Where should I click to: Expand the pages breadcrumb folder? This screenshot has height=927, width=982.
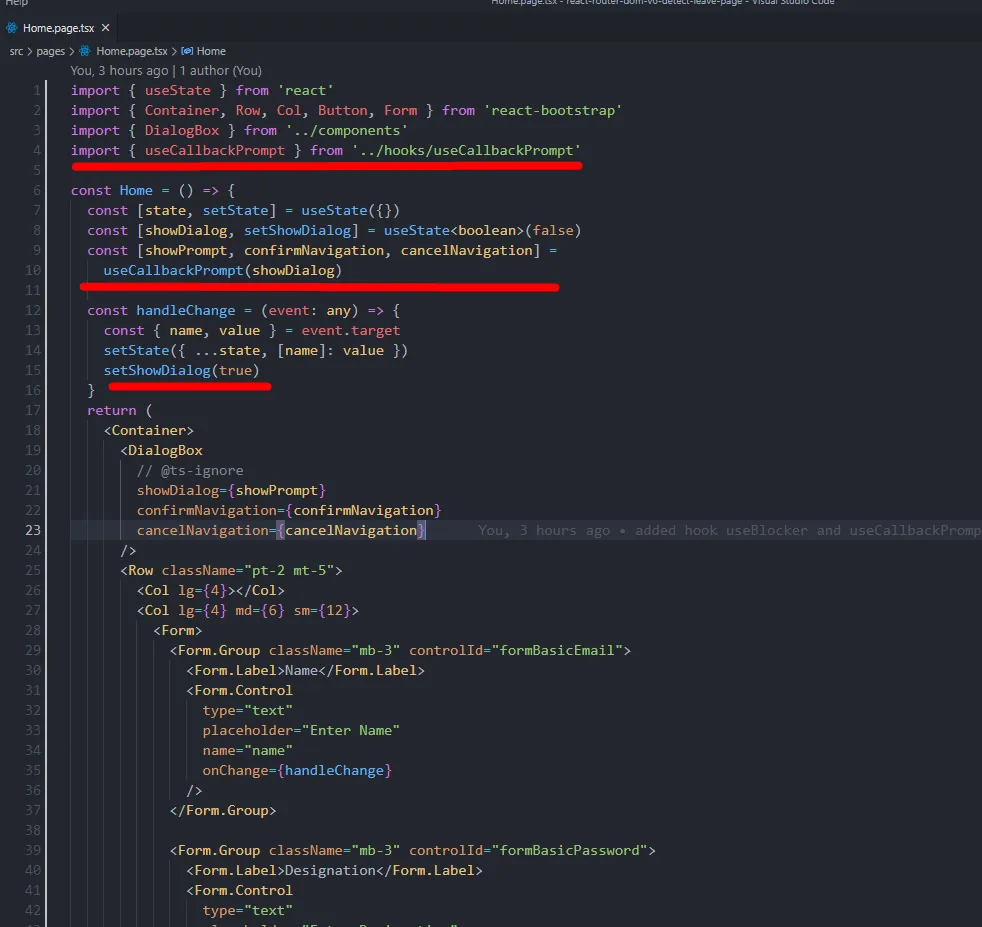click(x=50, y=51)
